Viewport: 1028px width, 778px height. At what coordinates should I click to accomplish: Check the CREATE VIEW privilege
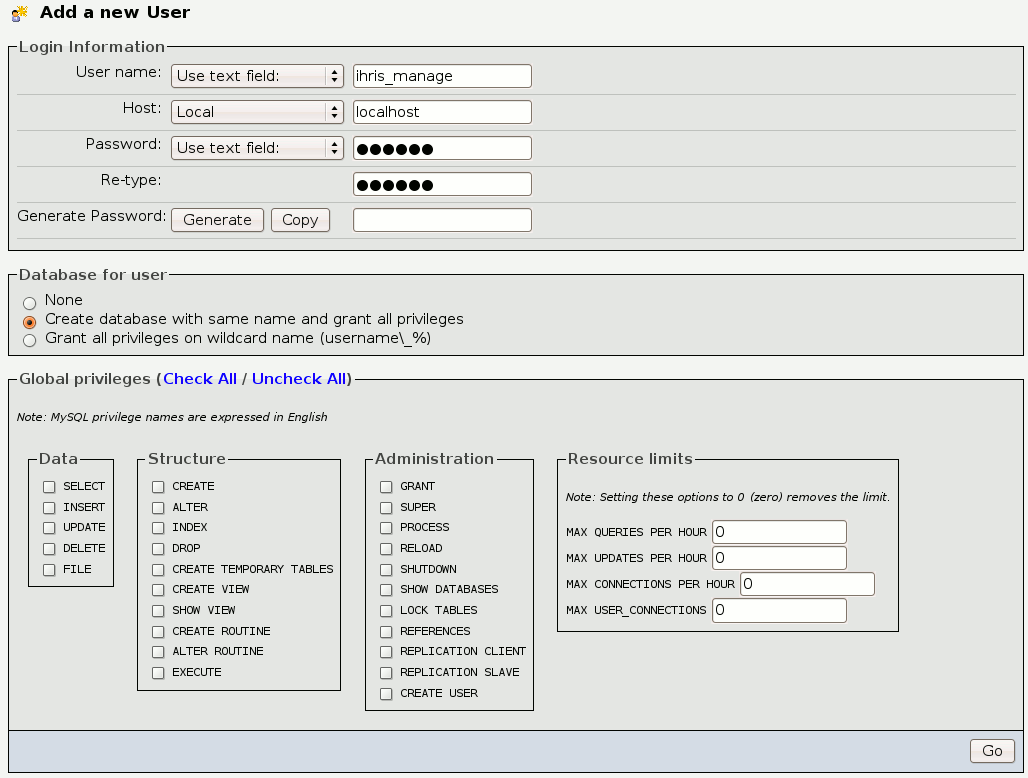click(158, 590)
